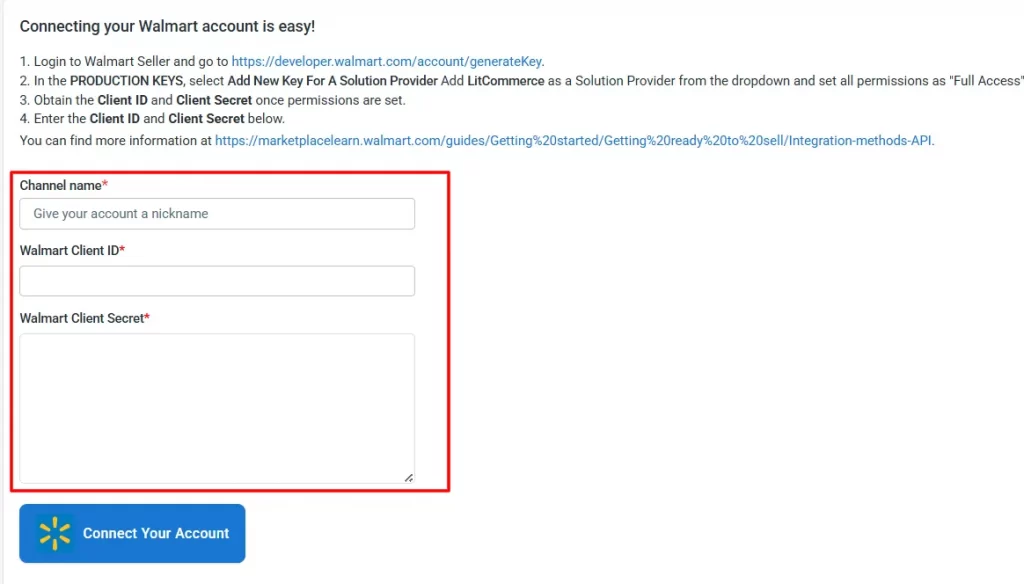Click the heading Connecting your Walmart account

pyautogui.click(x=167, y=26)
